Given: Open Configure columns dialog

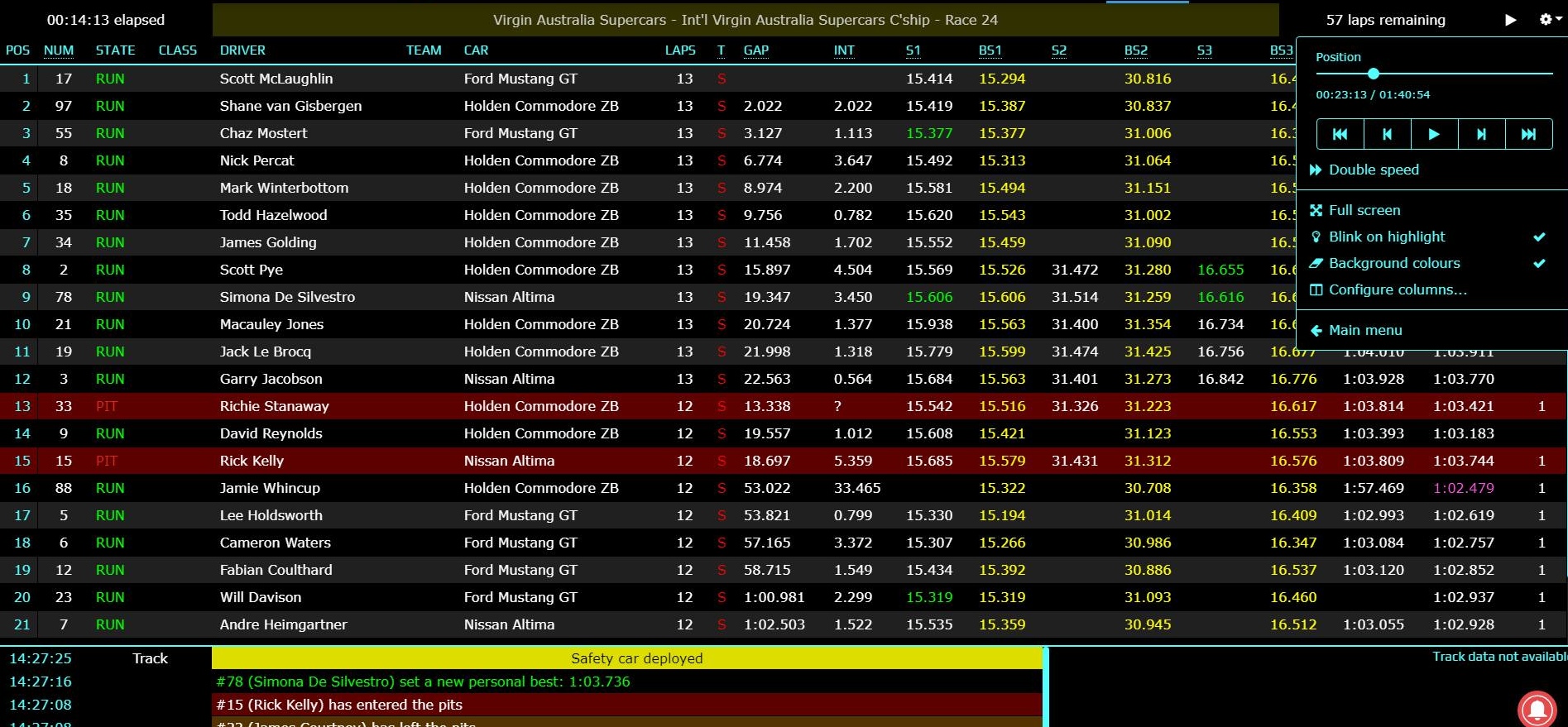Looking at the screenshot, I should point(1398,289).
